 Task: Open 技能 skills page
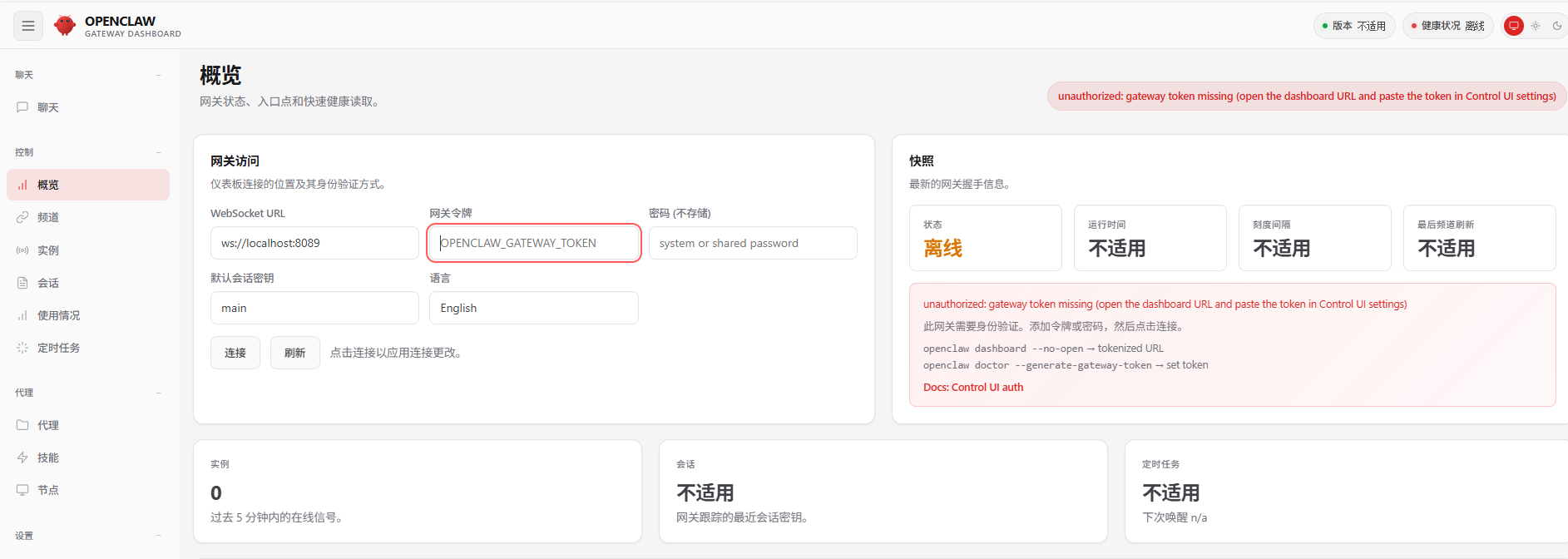point(88,458)
